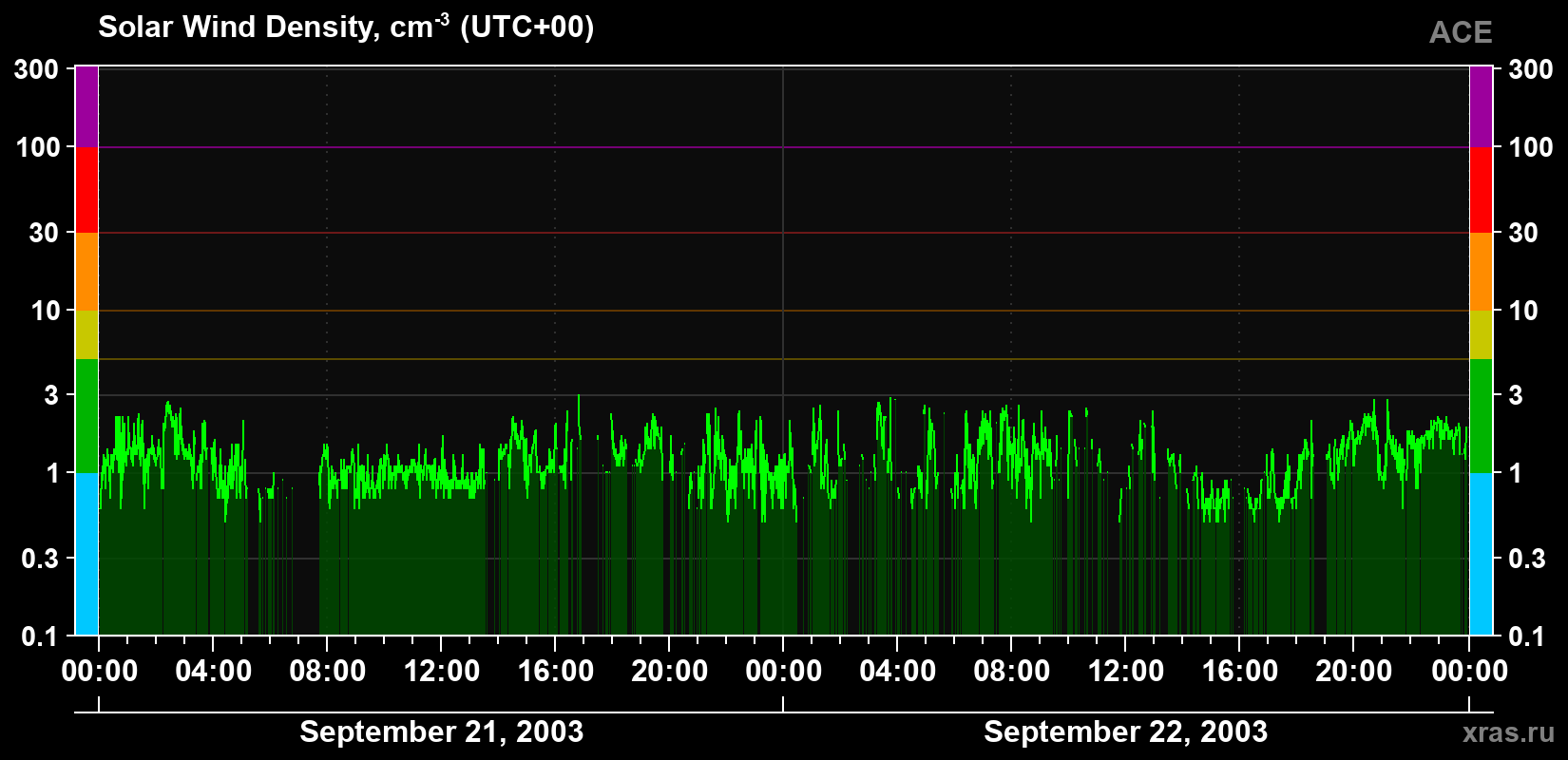This screenshot has width=1568, height=760.
Task: Click the purple segment of the right color scale
Action: pyautogui.click(x=1482, y=107)
